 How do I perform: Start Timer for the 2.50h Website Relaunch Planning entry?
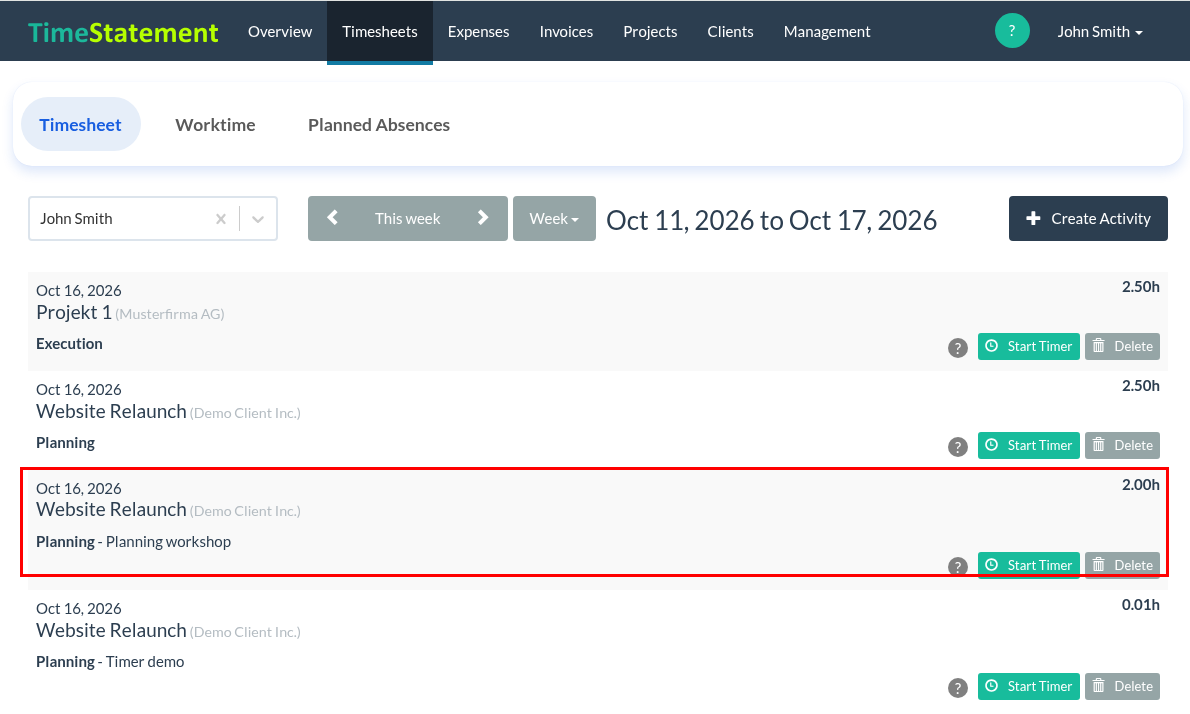(1028, 445)
